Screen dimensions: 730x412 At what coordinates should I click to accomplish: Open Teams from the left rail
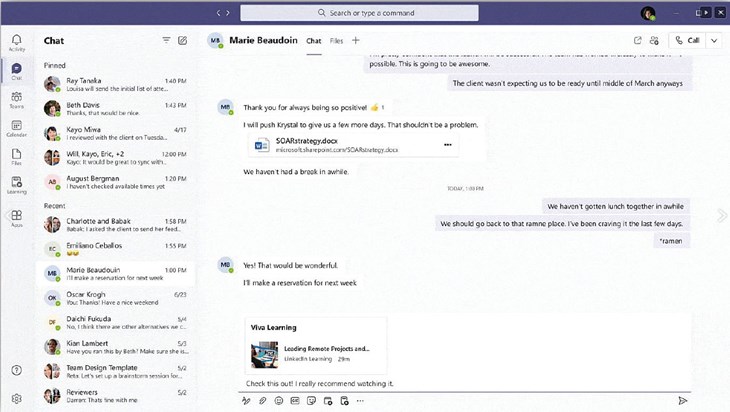(16, 99)
